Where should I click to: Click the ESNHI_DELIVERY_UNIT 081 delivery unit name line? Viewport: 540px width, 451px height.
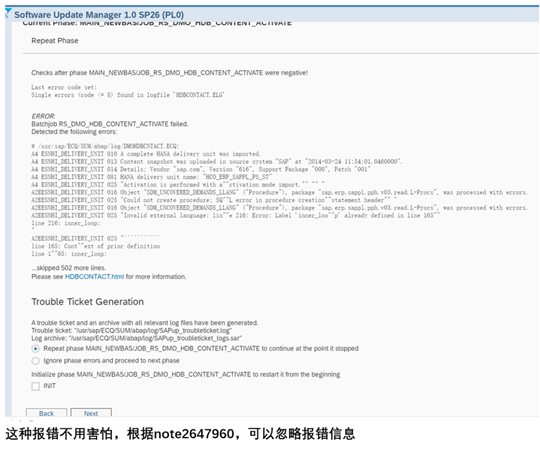click(152, 177)
